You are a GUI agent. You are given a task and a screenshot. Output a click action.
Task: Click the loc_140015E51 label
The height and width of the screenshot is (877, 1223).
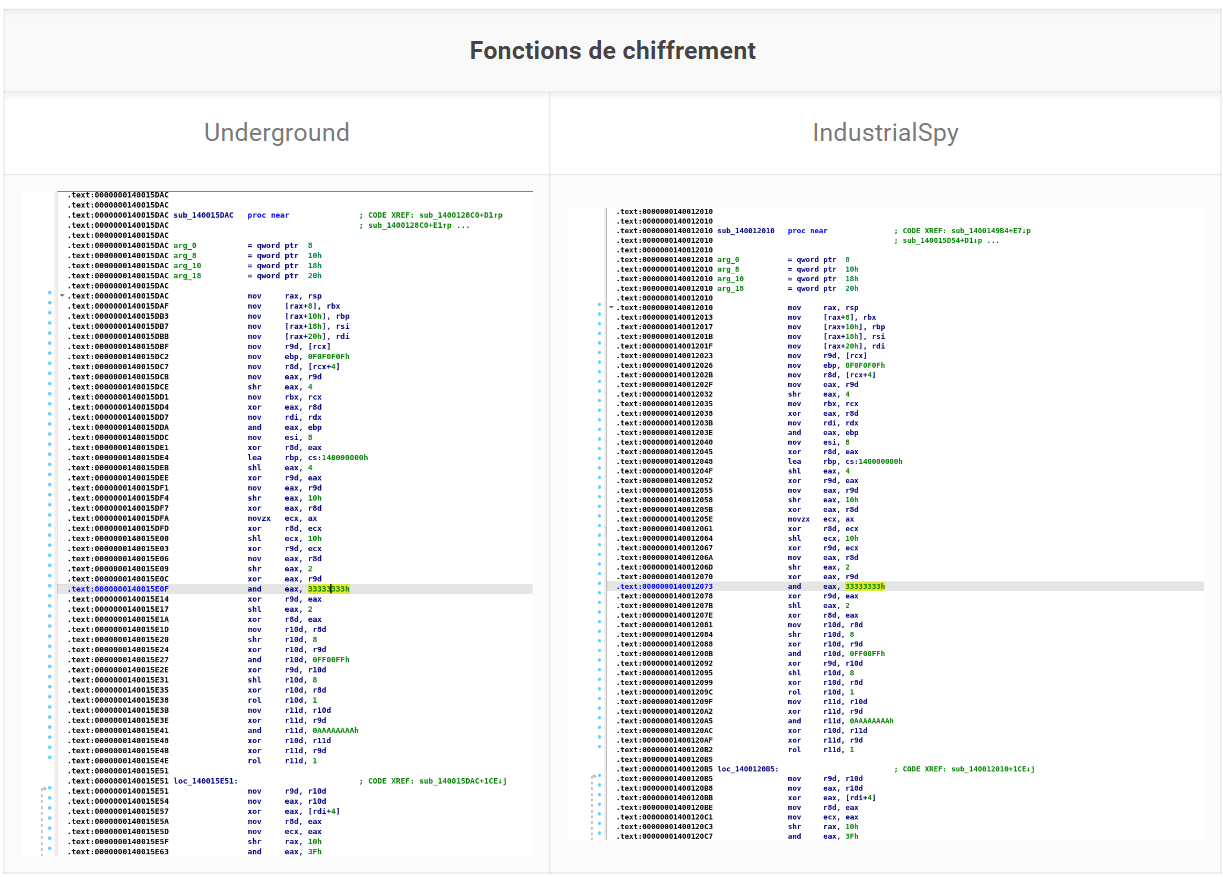[x=205, y=781]
